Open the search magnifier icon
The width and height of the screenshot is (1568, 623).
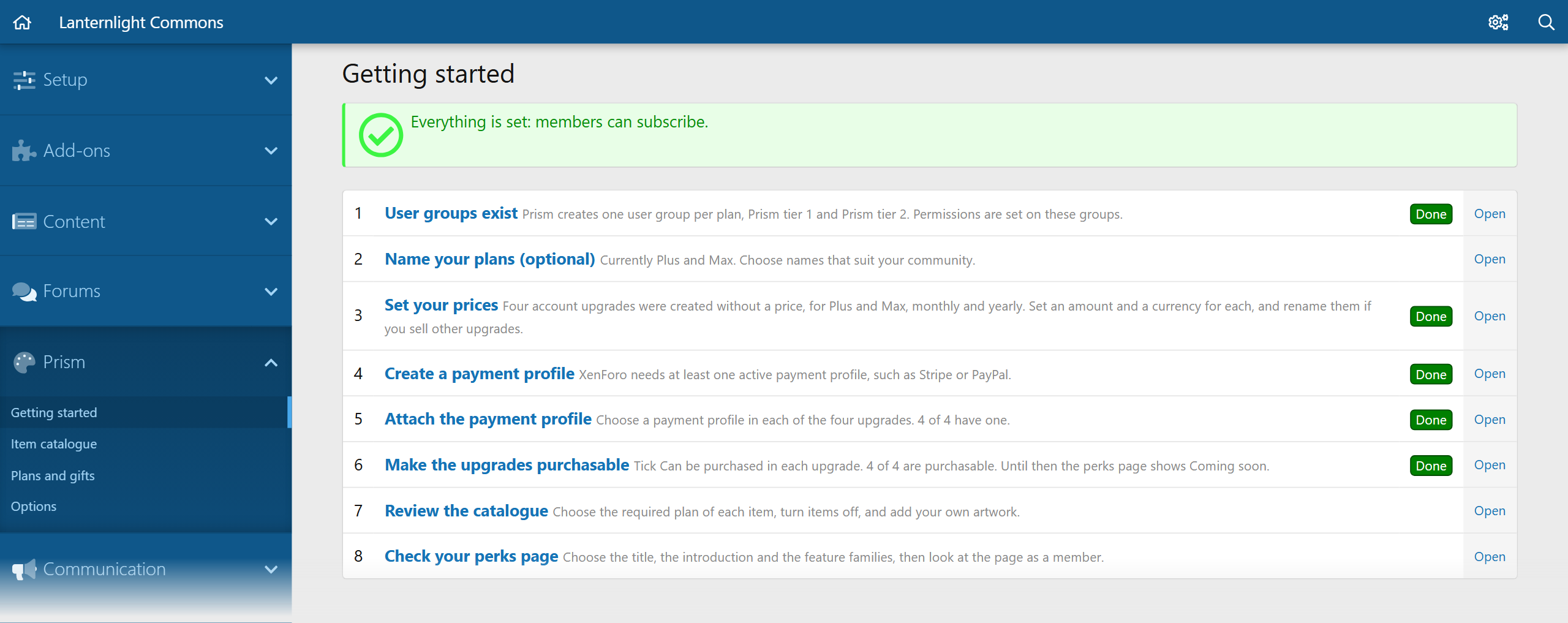pyautogui.click(x=1546, y=23)
